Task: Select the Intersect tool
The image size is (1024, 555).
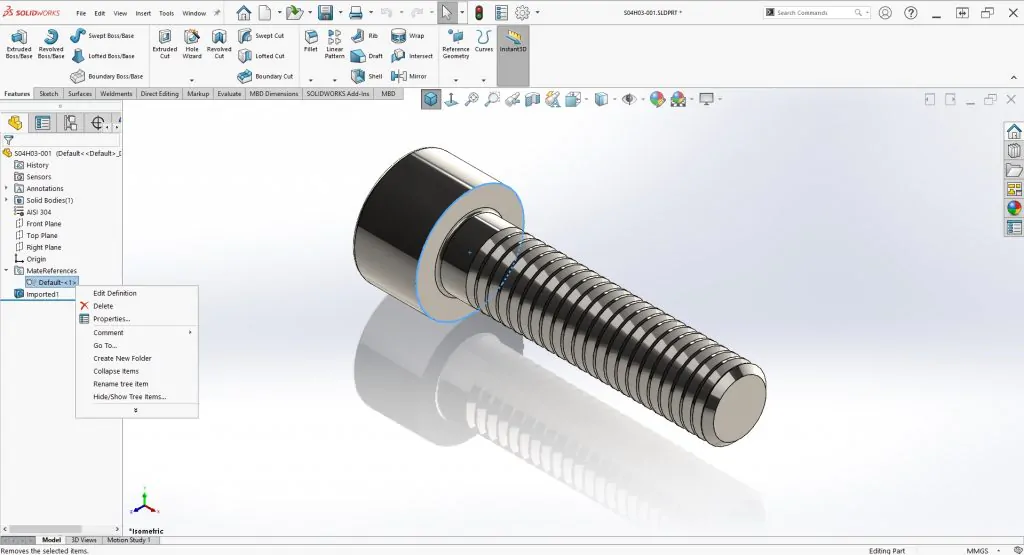Action: pos(412,56)
